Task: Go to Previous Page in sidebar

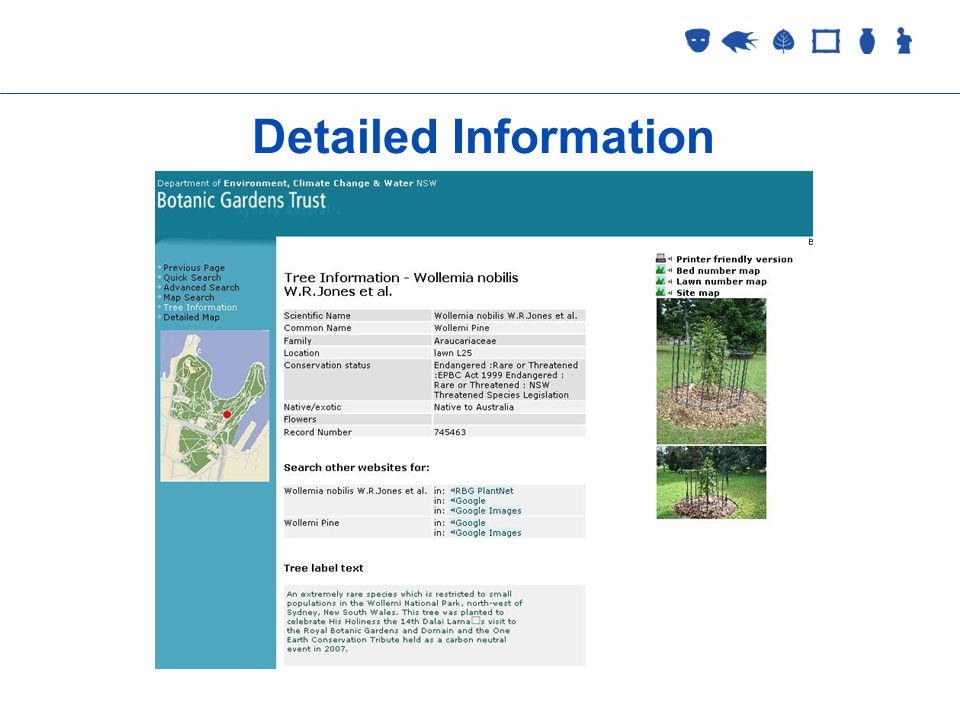Action: coord(193,268)
